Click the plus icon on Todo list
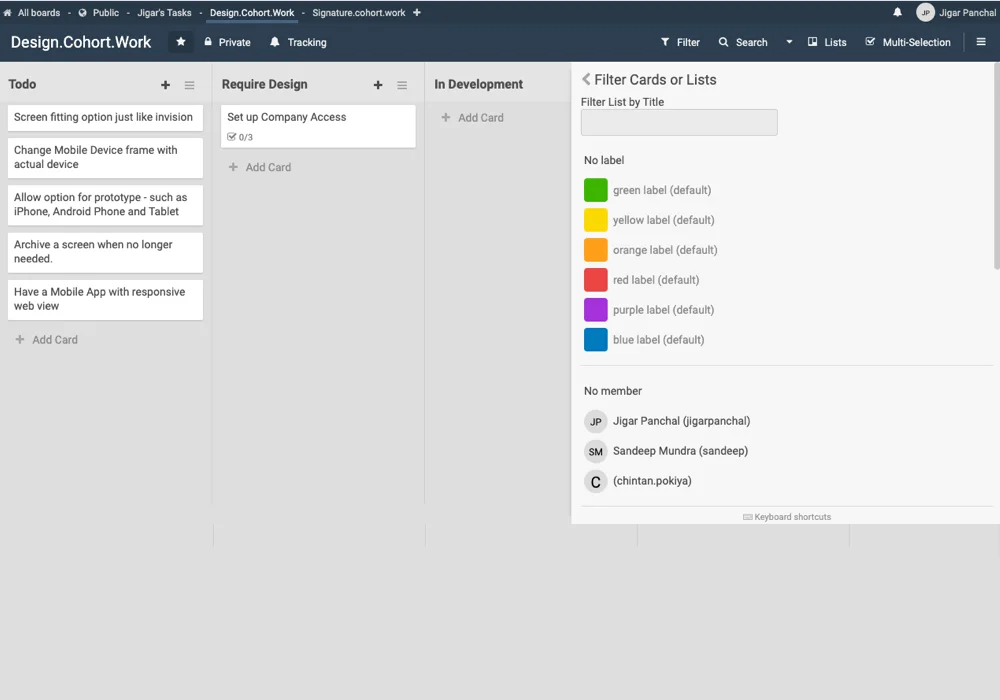The width and height of the screenshot is (1000, 700). [166, 85]
